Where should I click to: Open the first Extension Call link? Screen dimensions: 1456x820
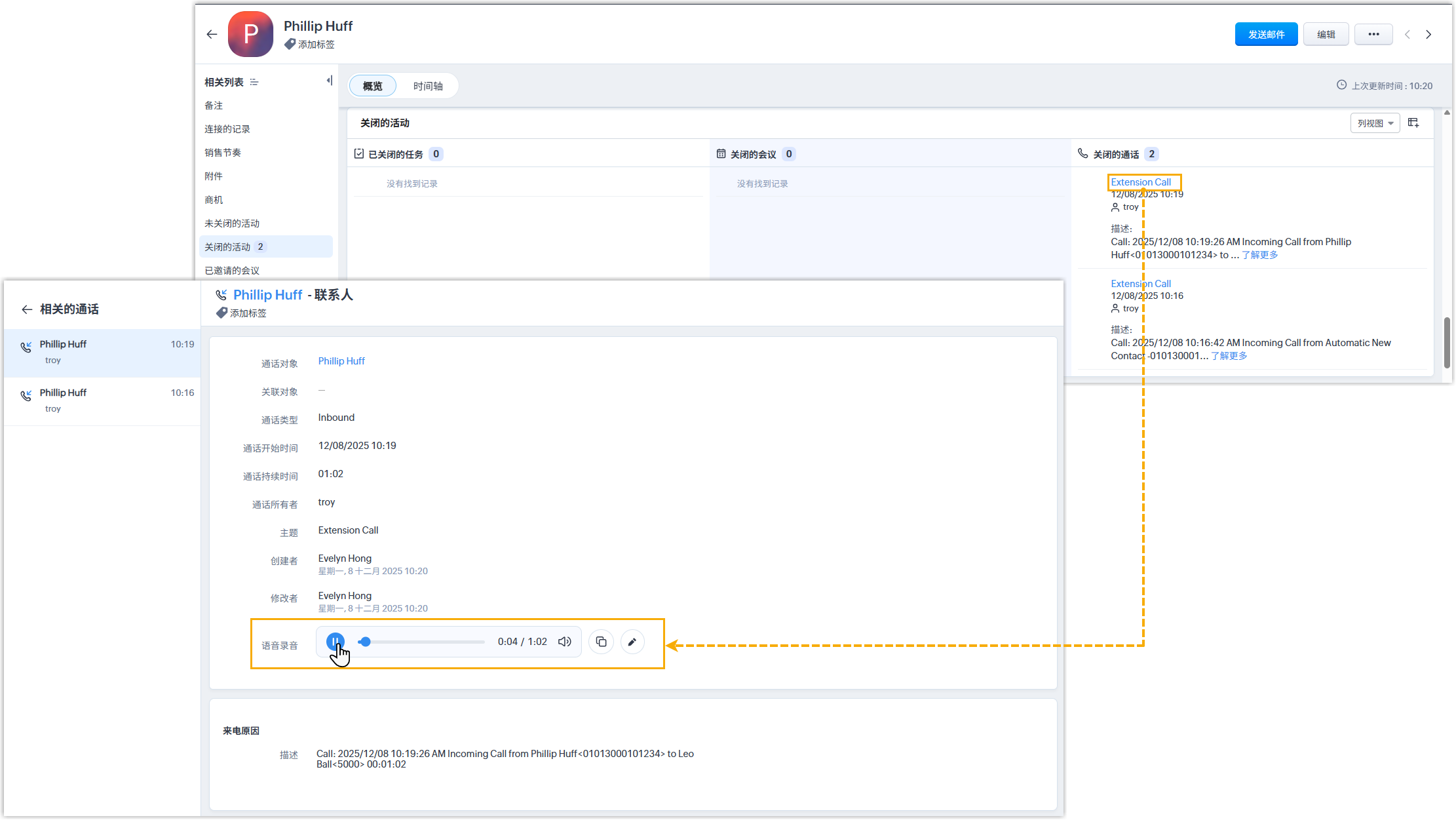coord(1140,182)
